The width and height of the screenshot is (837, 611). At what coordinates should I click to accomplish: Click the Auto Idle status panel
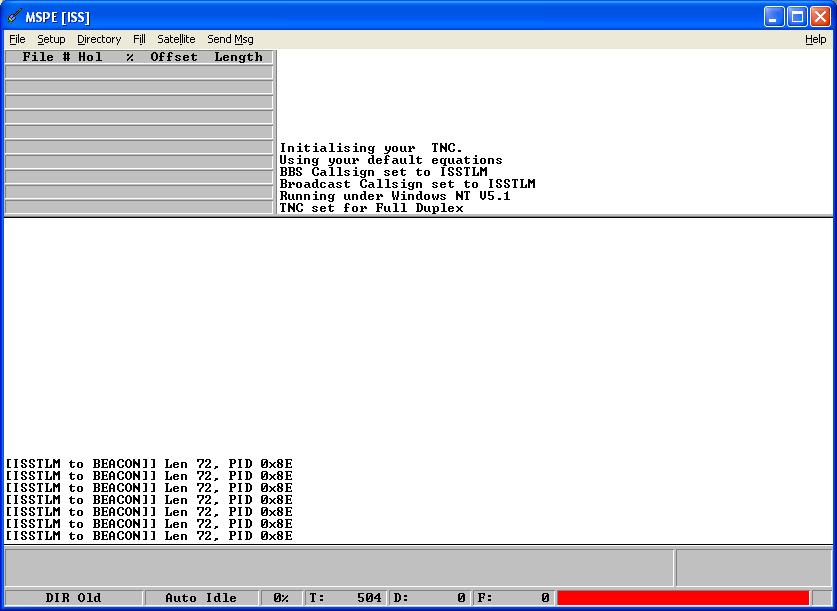tap(201, 598)
